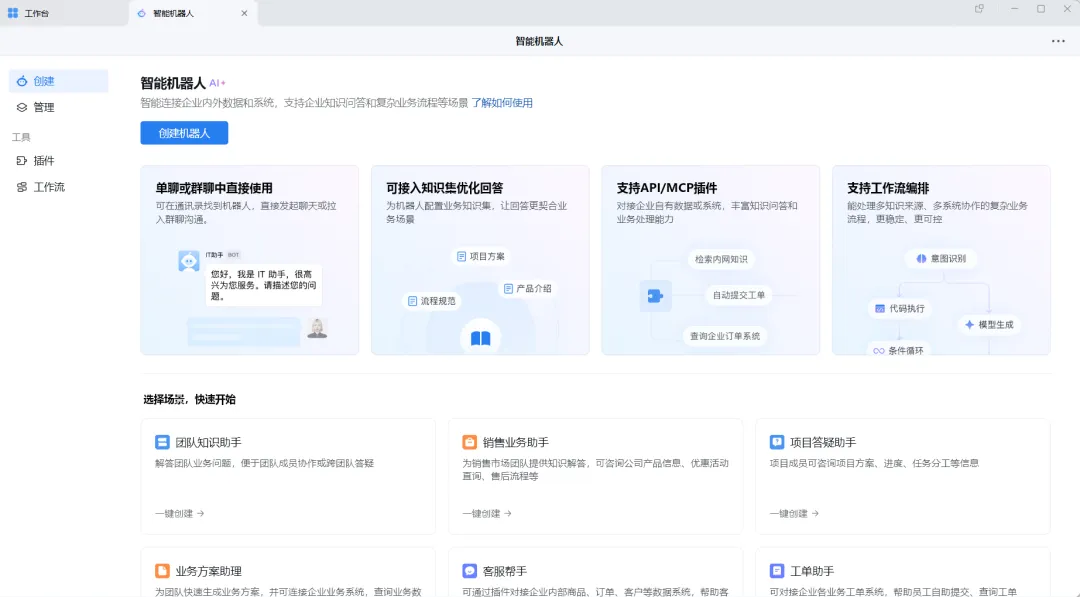1080x597 pixels.
Task: Click the knowledge book icon in second card
Action: pyautogui.click(x=480, y=337)
